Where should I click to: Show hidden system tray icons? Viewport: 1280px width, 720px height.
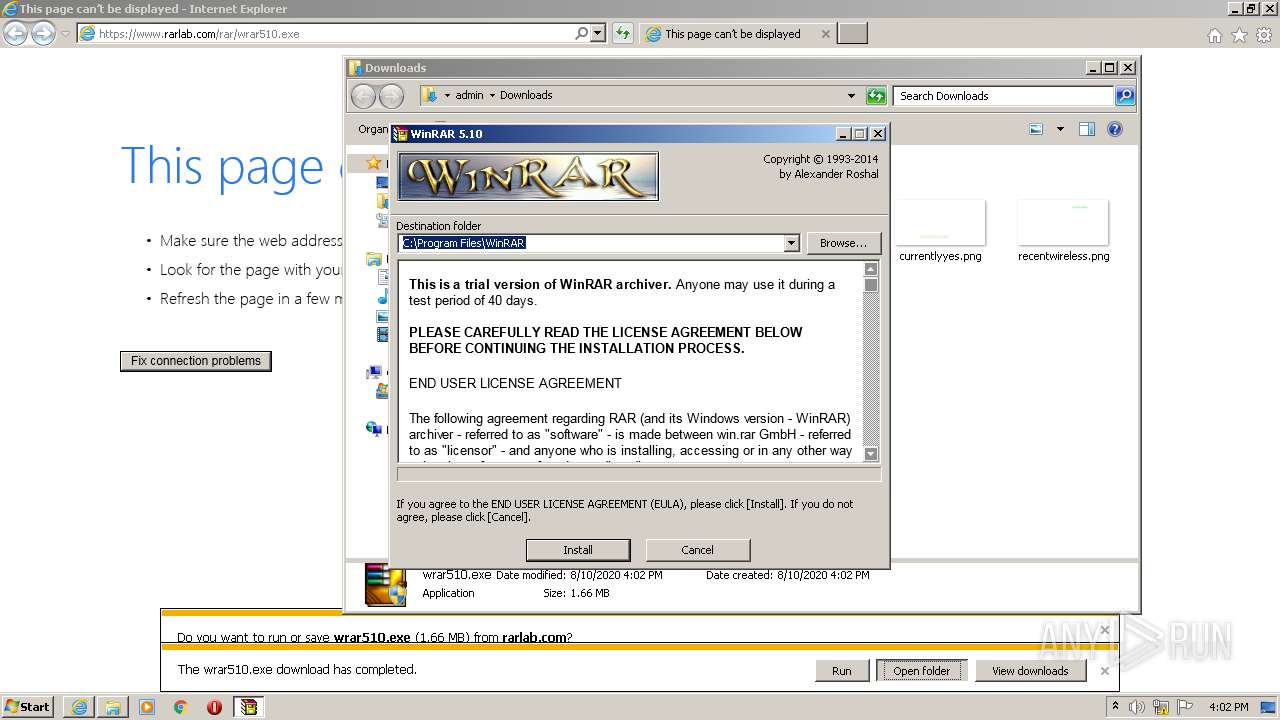pos(1115,706)
